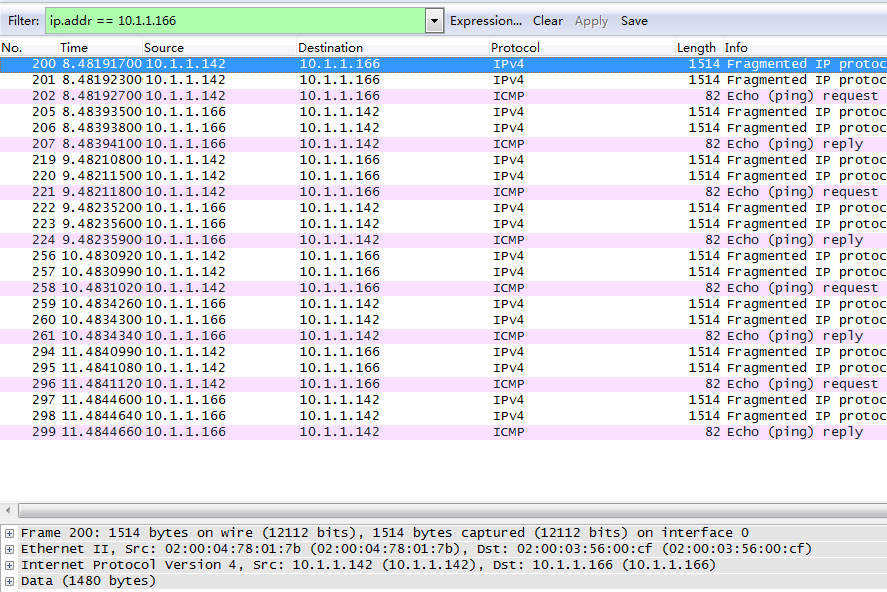Select packet number 220

[x=444, y=176]
